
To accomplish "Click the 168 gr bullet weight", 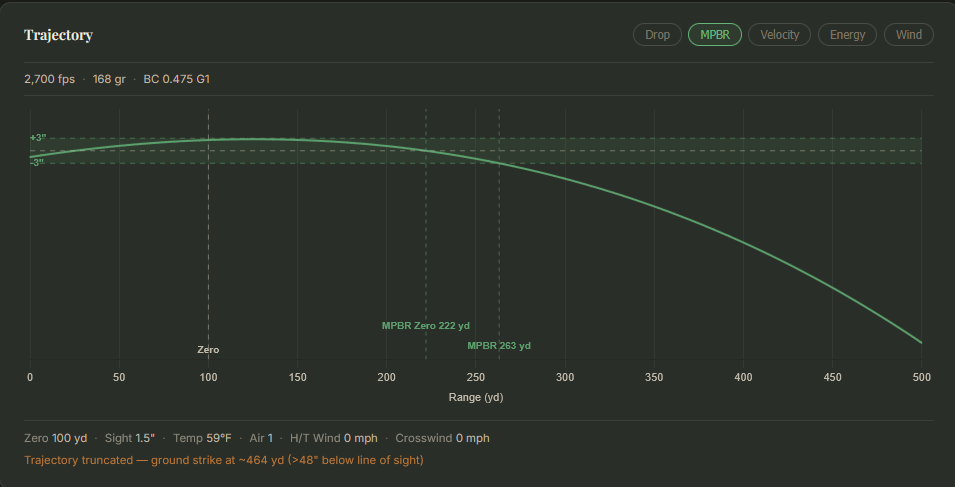I will pyautogui.click(x=109, y=79).
